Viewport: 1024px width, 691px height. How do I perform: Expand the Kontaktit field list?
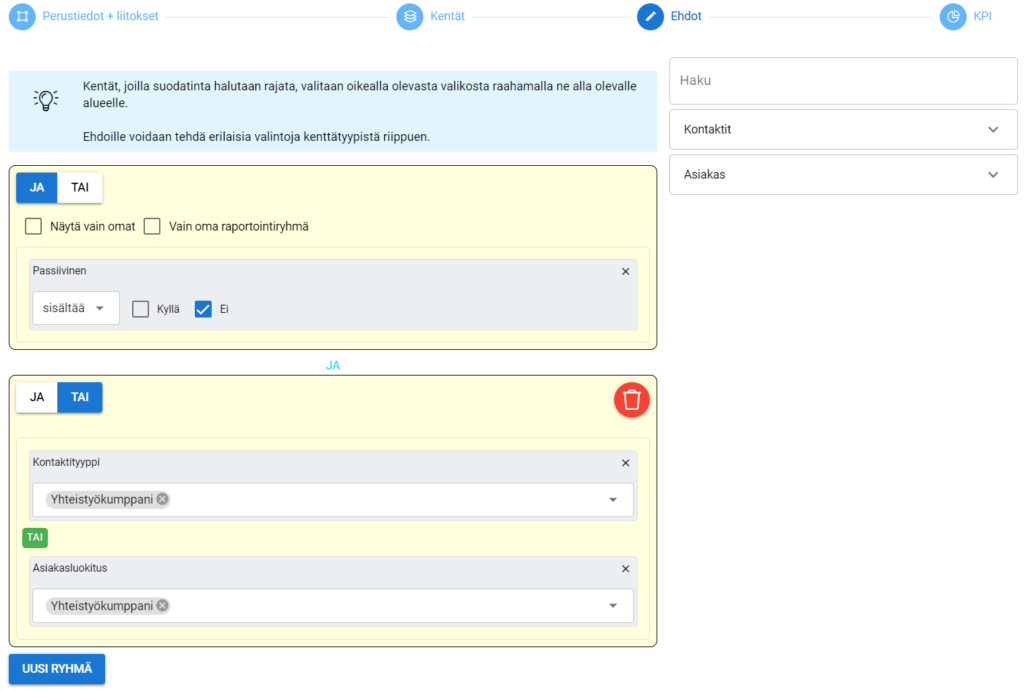[843, 129]
